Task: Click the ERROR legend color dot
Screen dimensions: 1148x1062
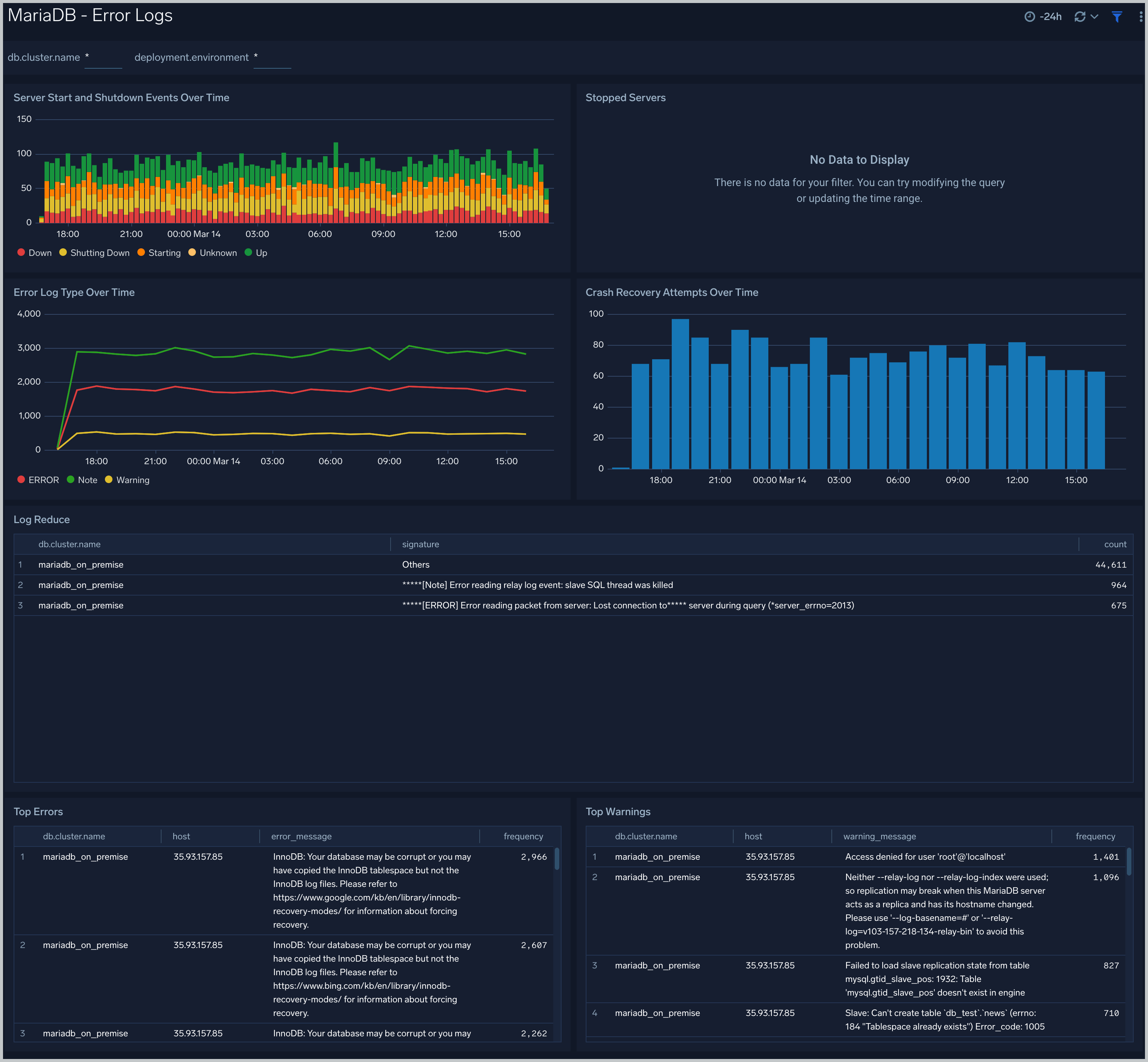Action: 21,480
